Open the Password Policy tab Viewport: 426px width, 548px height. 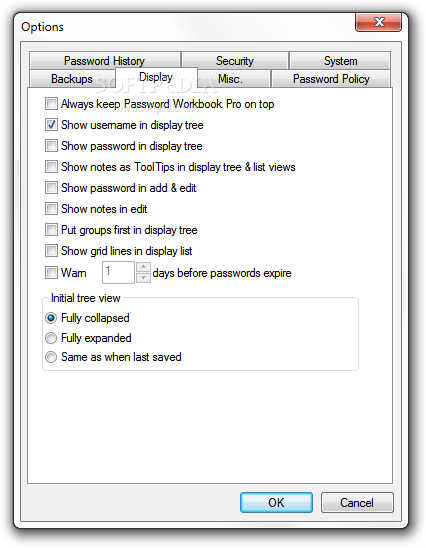[x=331, y=79]
